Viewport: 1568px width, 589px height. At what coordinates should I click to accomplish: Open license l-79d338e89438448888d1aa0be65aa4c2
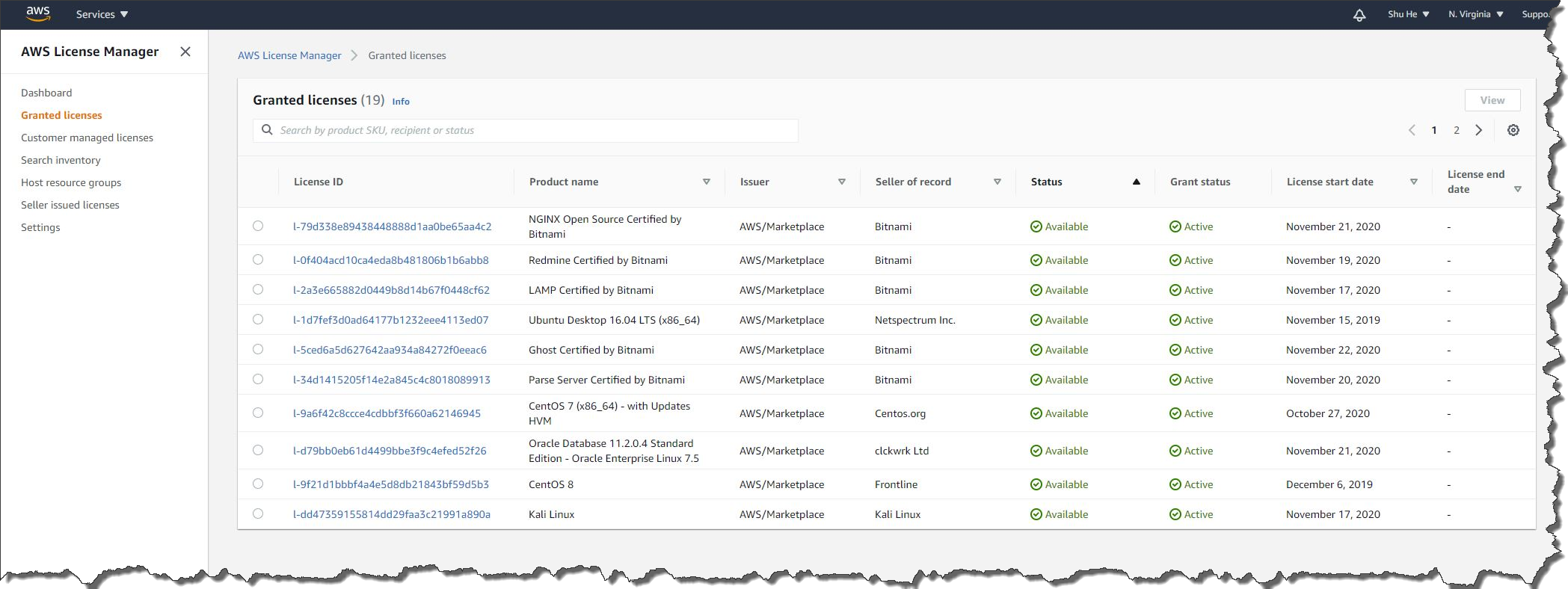click(x=392, y=226)
